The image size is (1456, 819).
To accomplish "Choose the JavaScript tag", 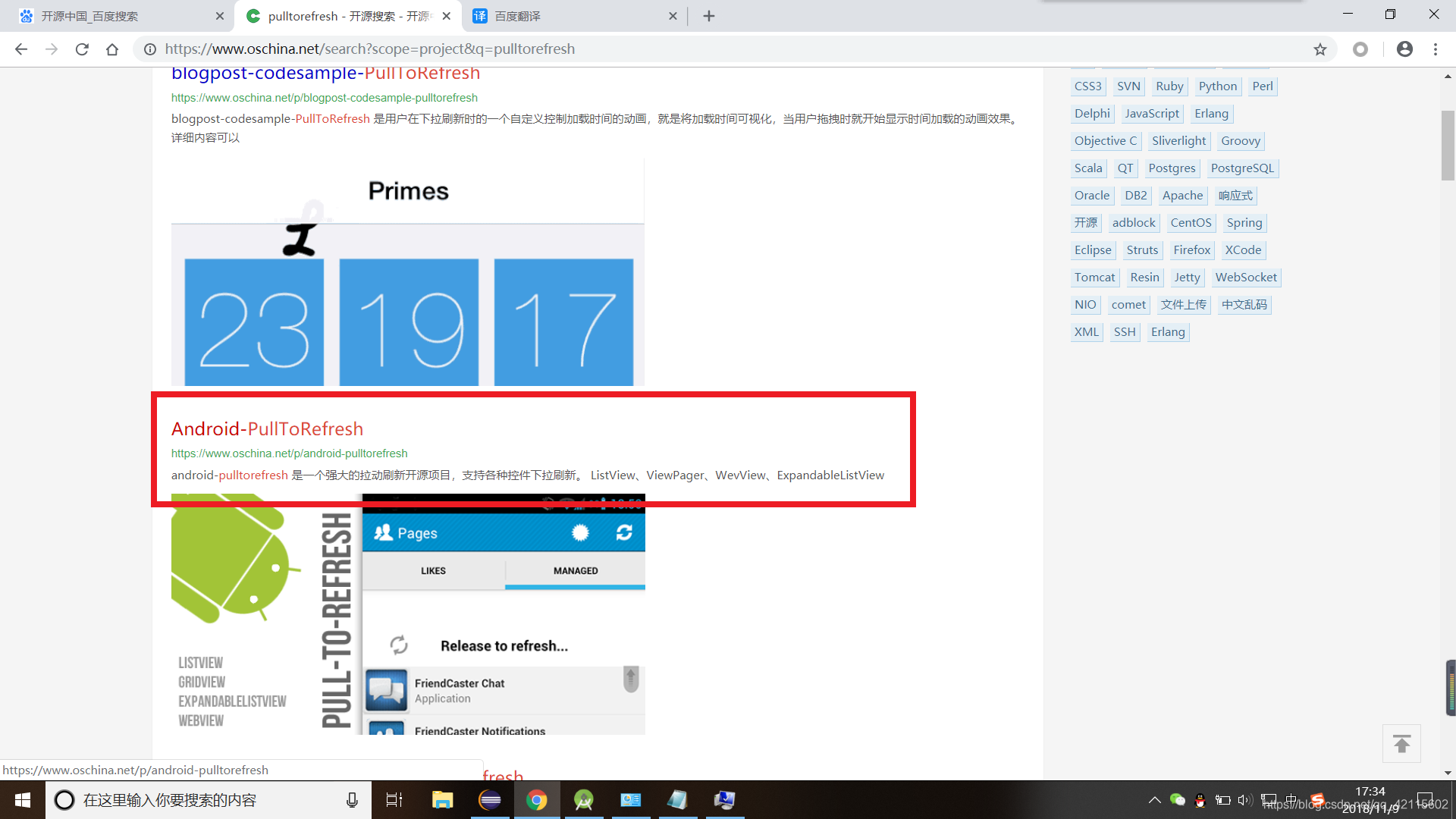I will (x=1152, y=114).
